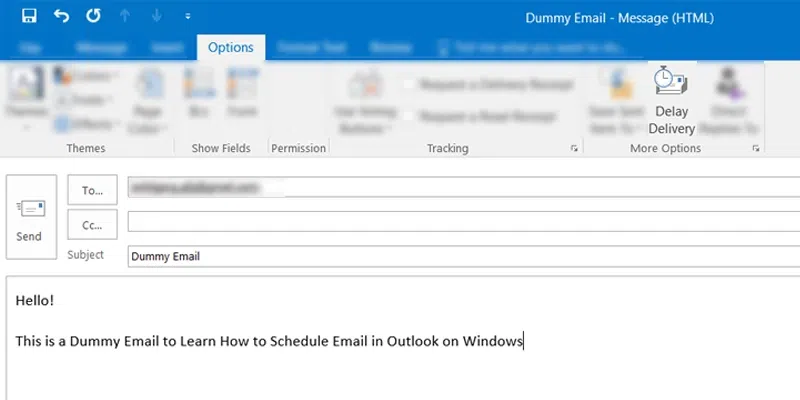Click the Subject field reading Dummy Email
Viewport: 800px width, 400px height.
(464, 256)
